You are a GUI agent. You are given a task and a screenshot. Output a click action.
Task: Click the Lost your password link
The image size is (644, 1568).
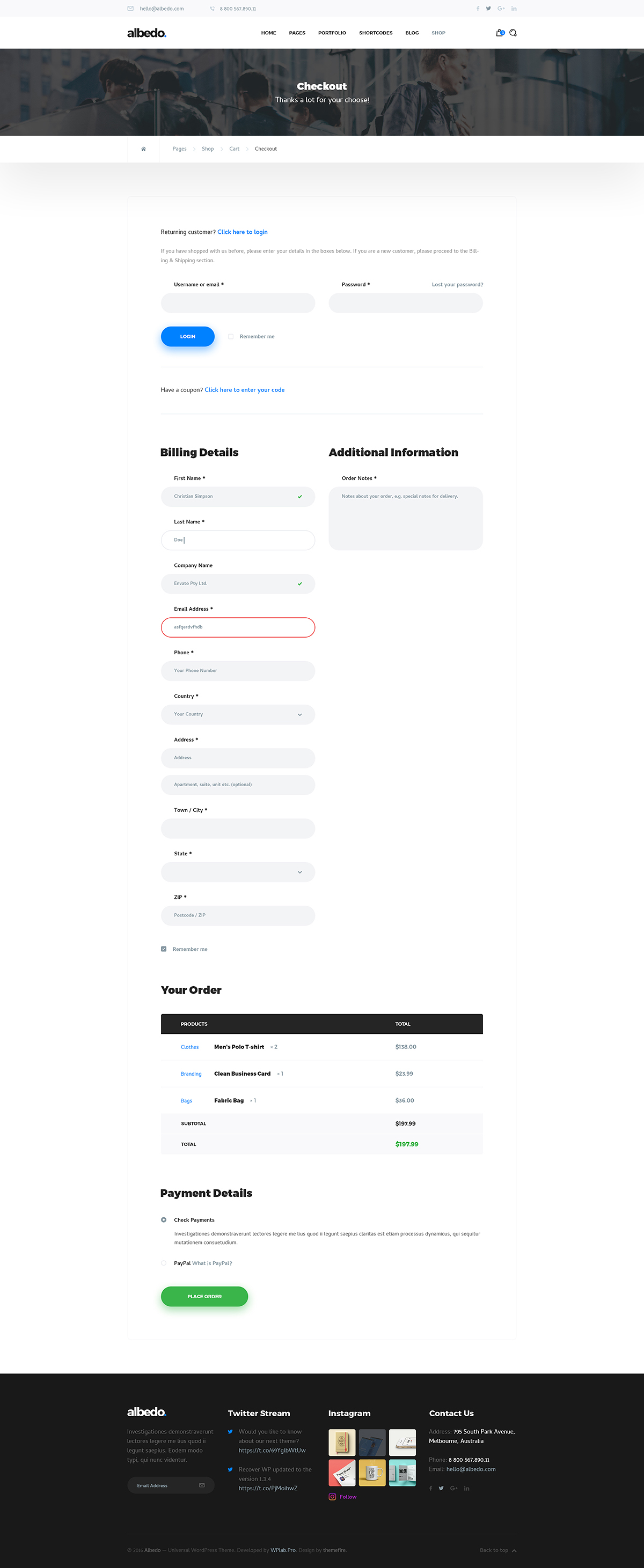(x=457, y=285)
